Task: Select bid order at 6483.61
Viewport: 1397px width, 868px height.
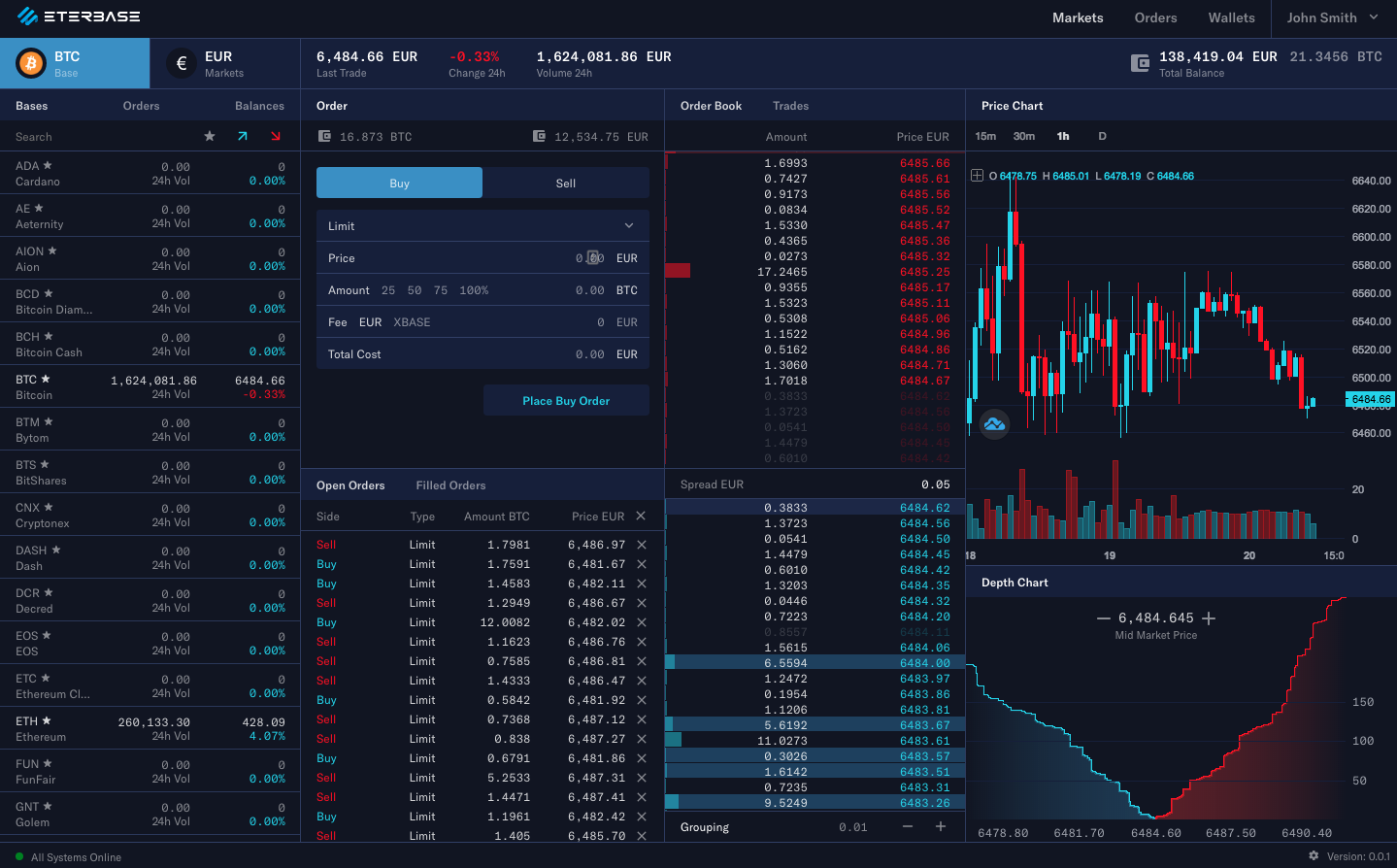Action: (x=815, y=741)
